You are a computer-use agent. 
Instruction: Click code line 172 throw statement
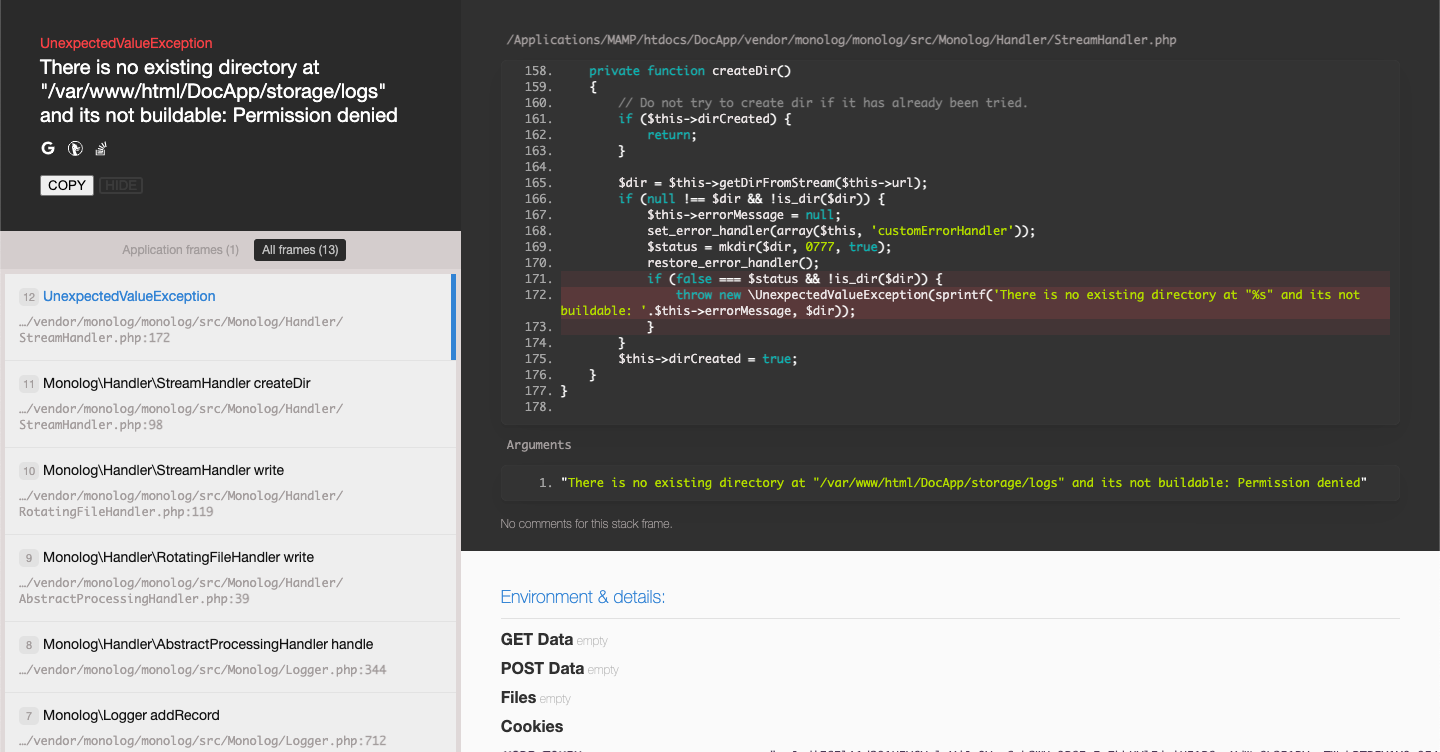pos(975,303)
